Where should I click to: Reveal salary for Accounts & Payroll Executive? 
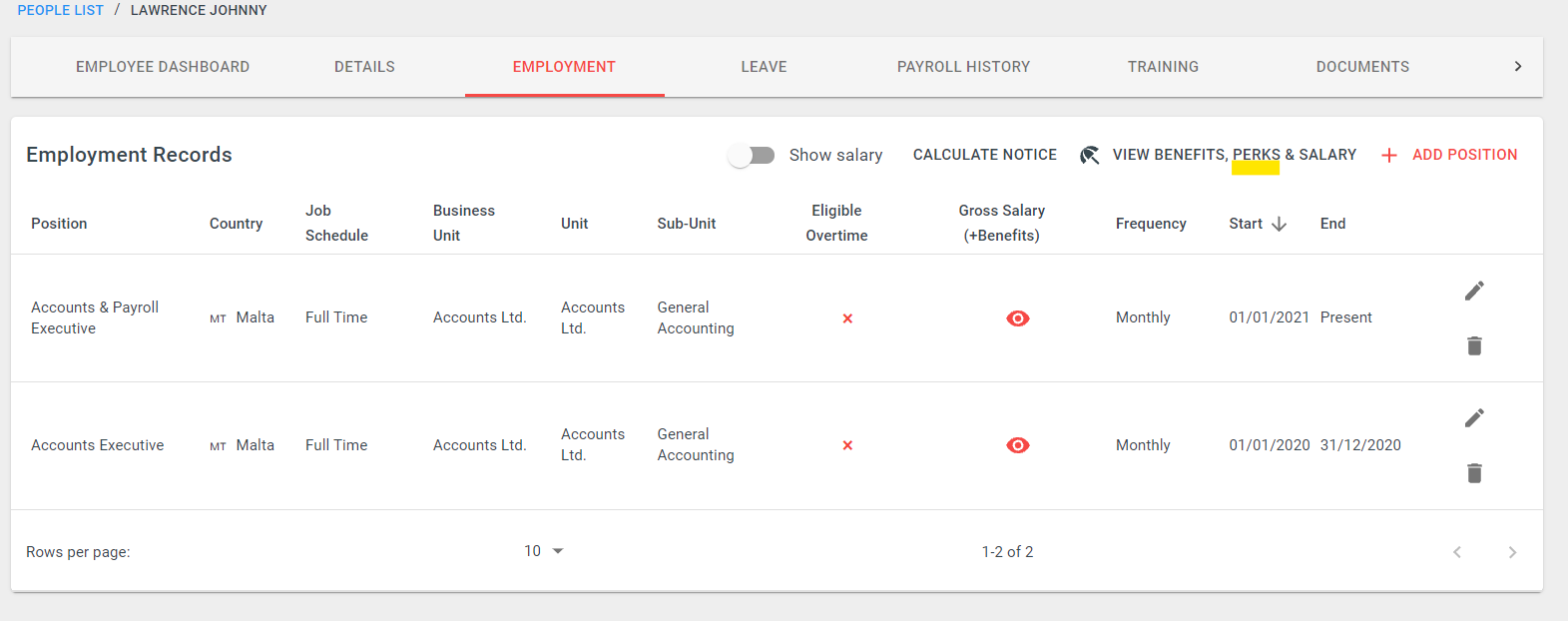(1018, 318)
